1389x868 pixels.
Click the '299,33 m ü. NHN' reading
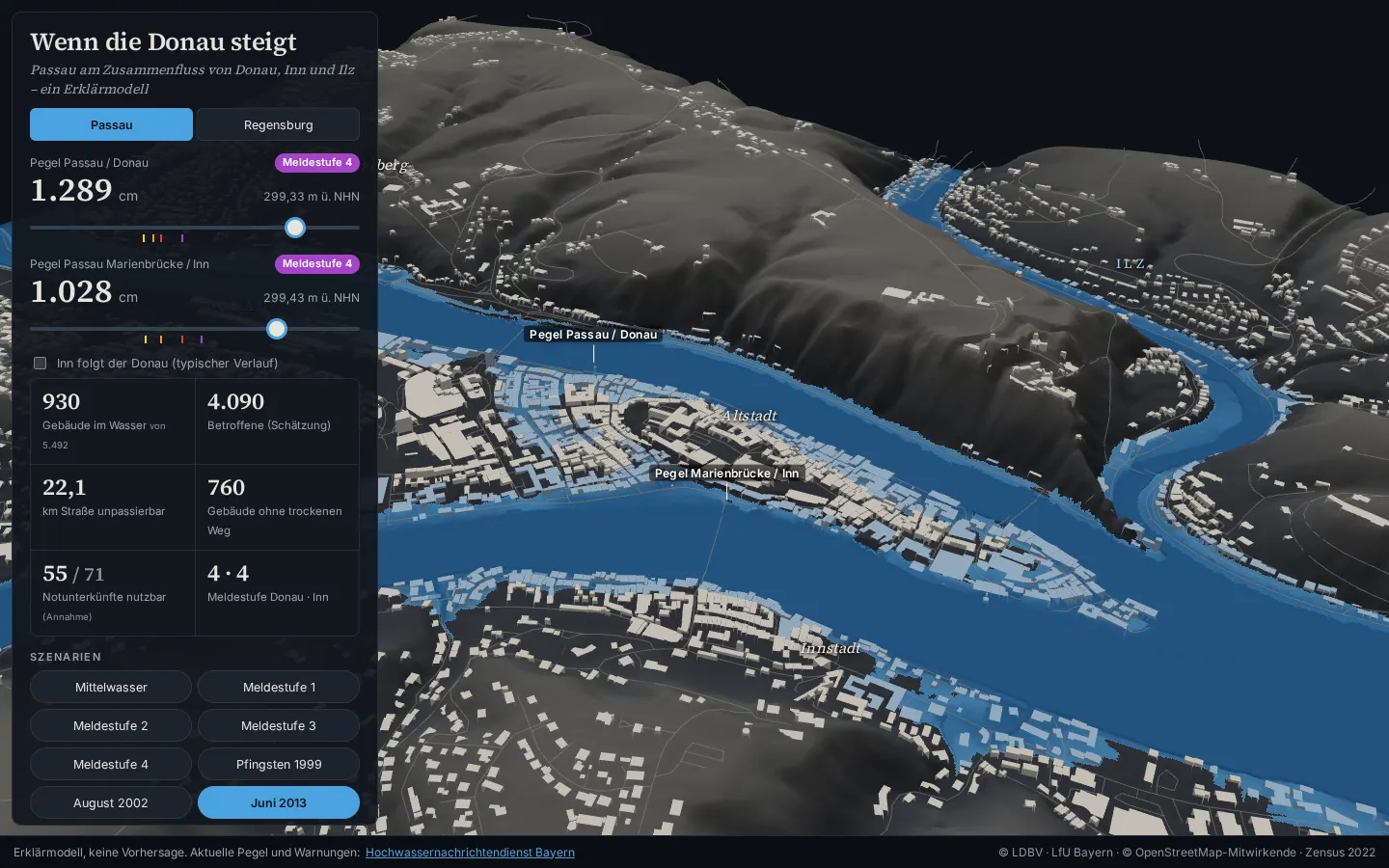tap(312, 197)
